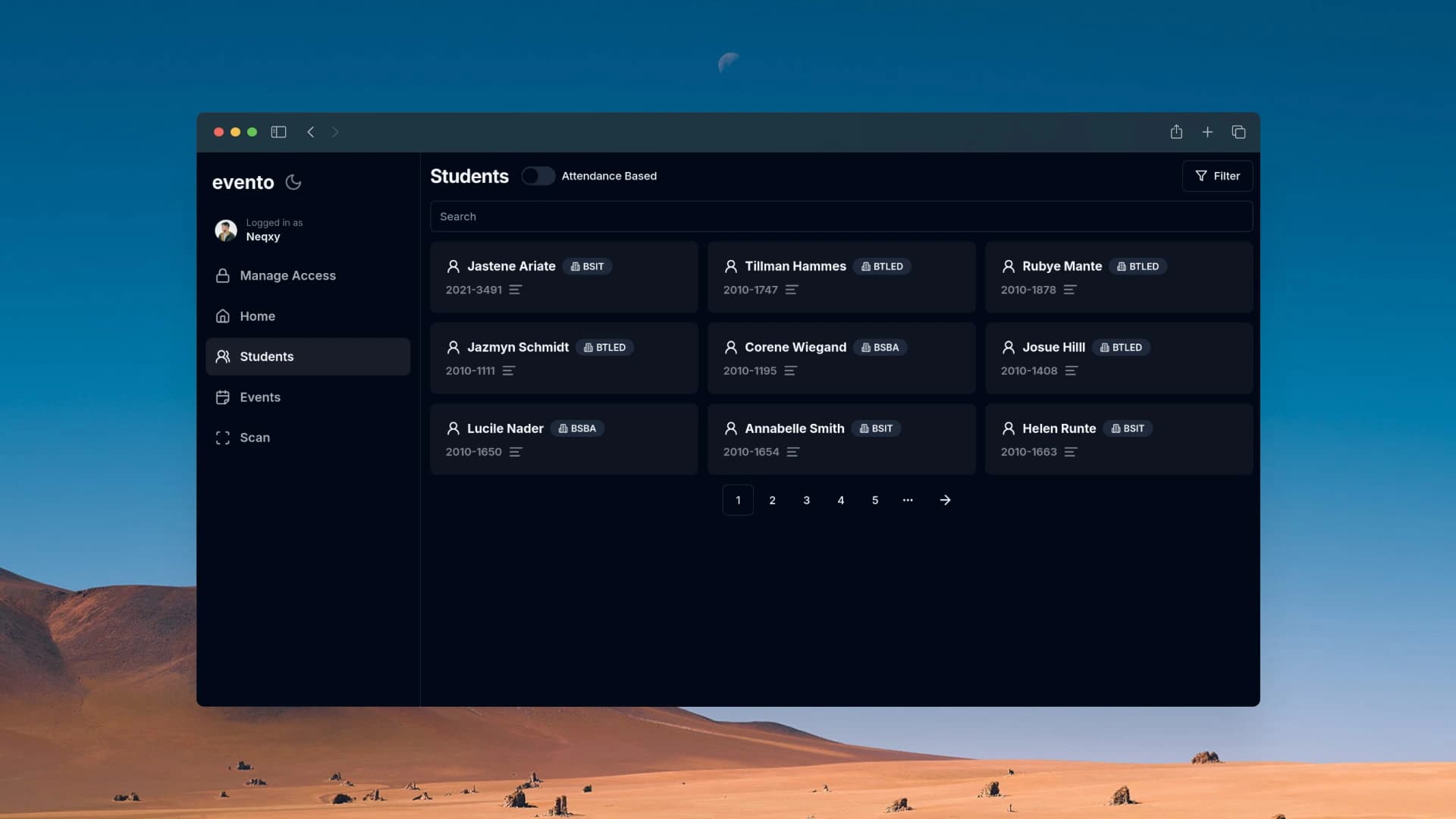Toggle dark mode moon icon

293,182
